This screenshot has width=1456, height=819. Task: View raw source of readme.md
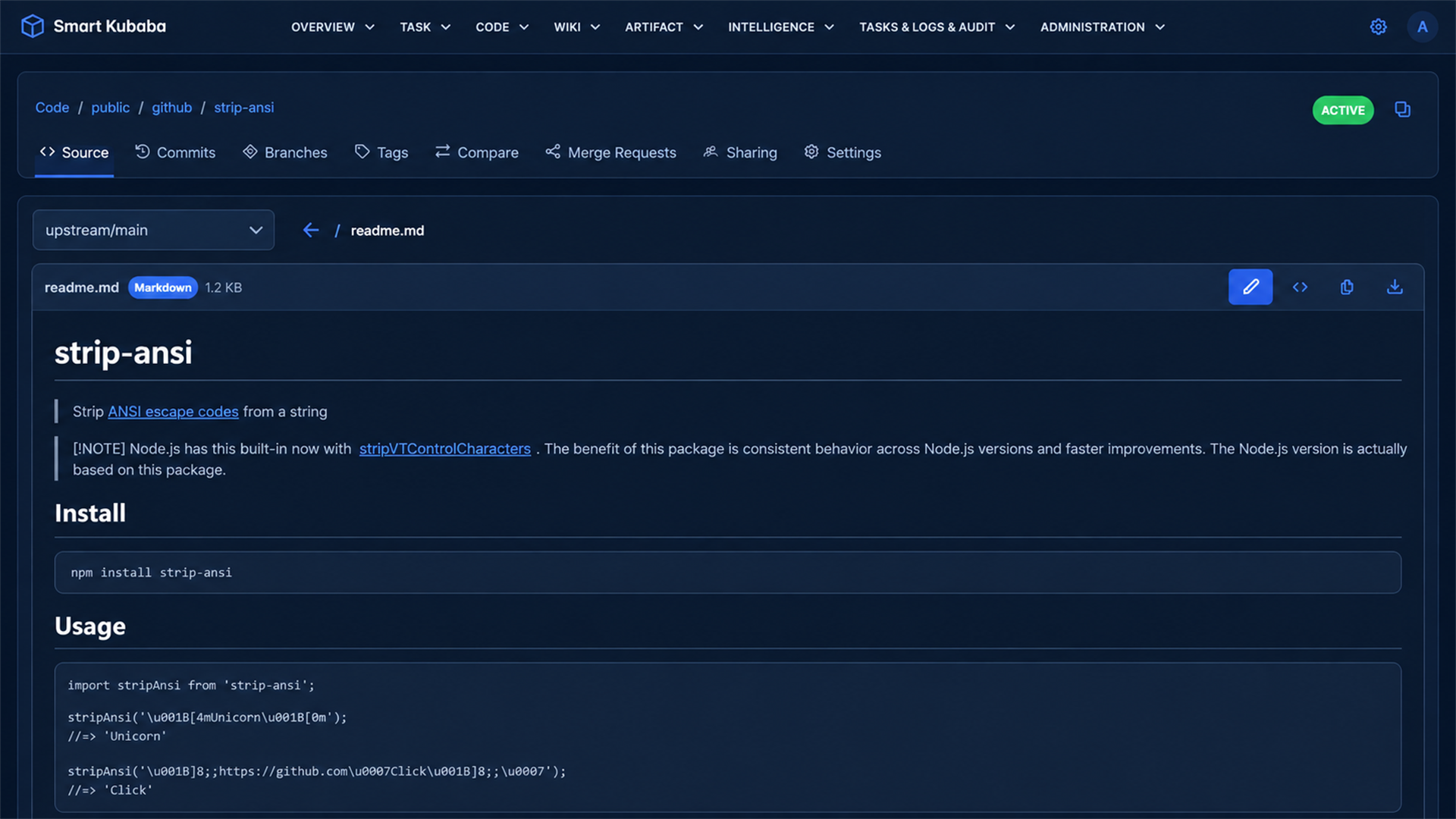pos(1300,287)
